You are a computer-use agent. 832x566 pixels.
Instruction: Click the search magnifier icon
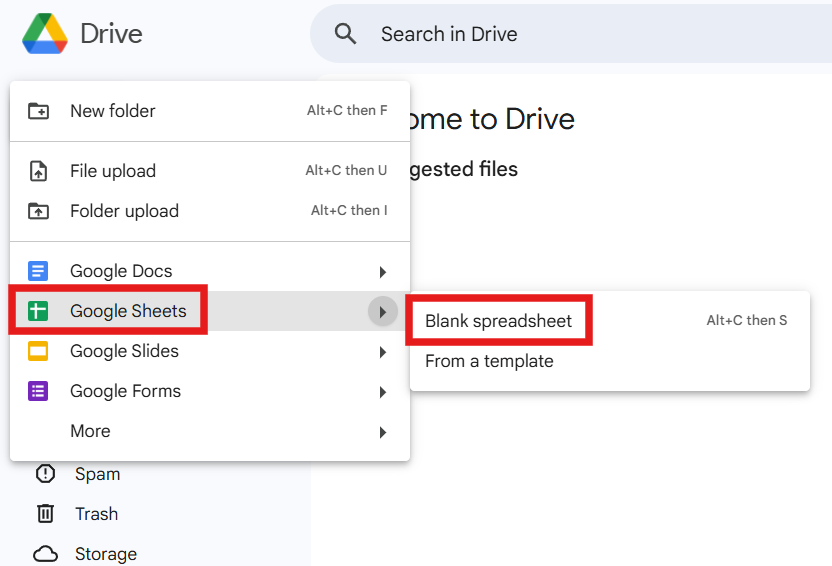click(346, 34)
